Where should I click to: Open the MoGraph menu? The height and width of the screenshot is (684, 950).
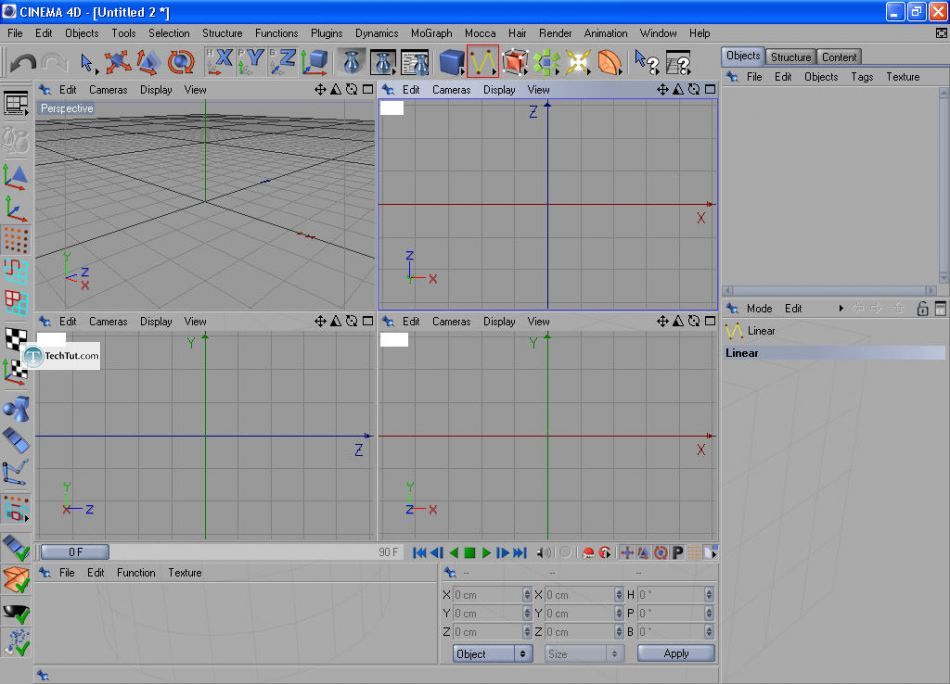(431, 33)
